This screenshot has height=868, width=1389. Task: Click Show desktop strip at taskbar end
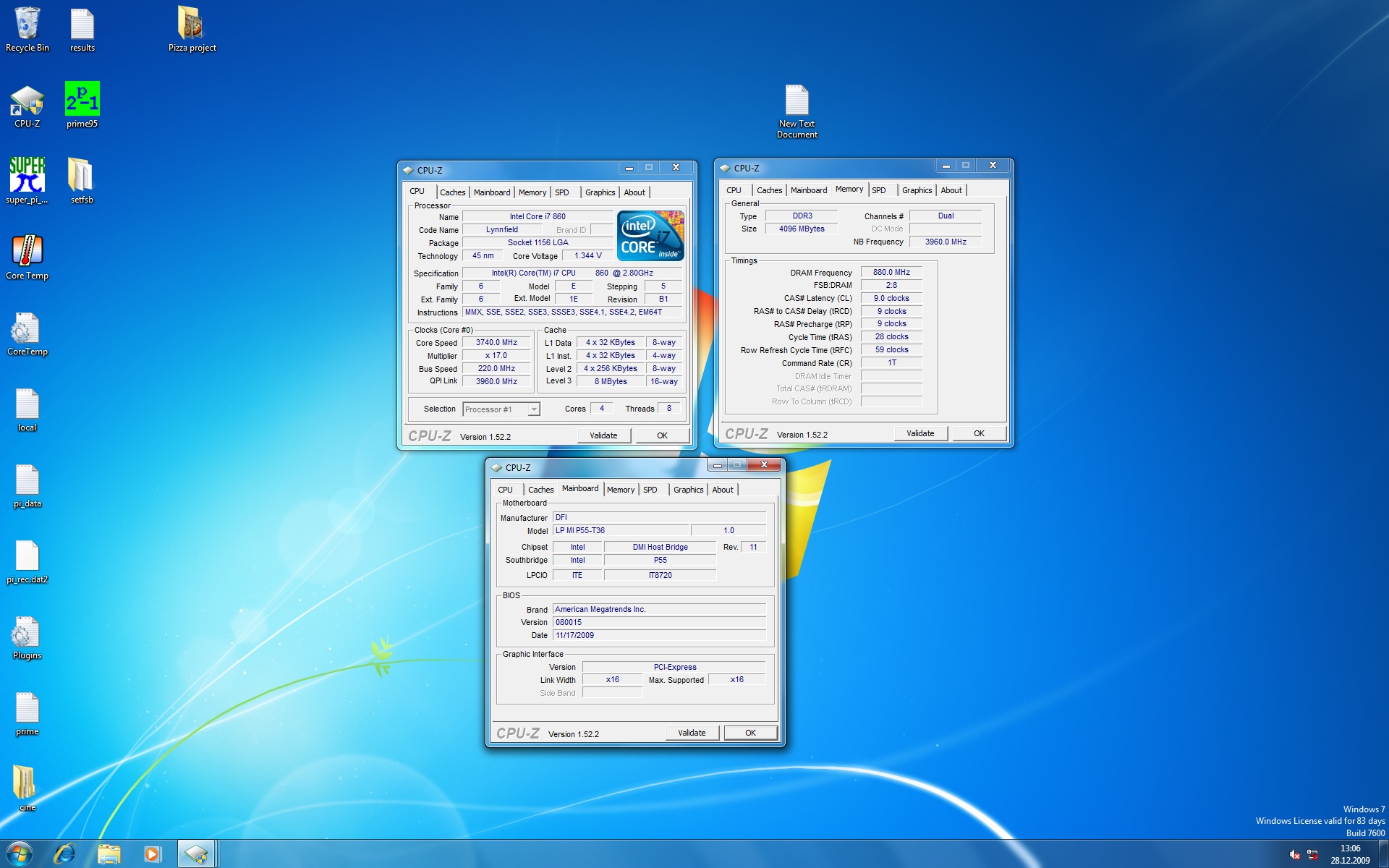[x=1383, y=854]
